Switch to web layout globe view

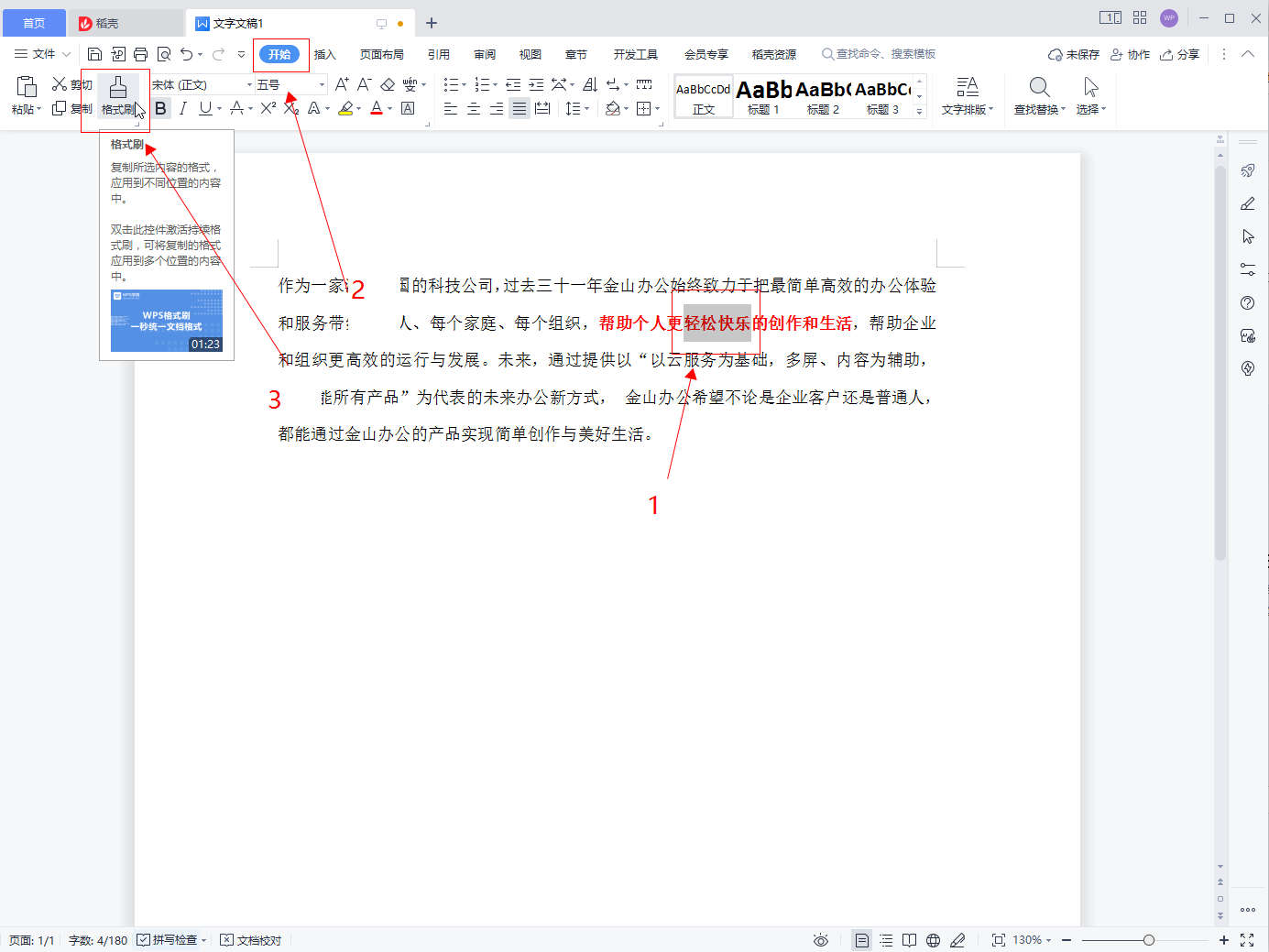(x=933, y=940)
